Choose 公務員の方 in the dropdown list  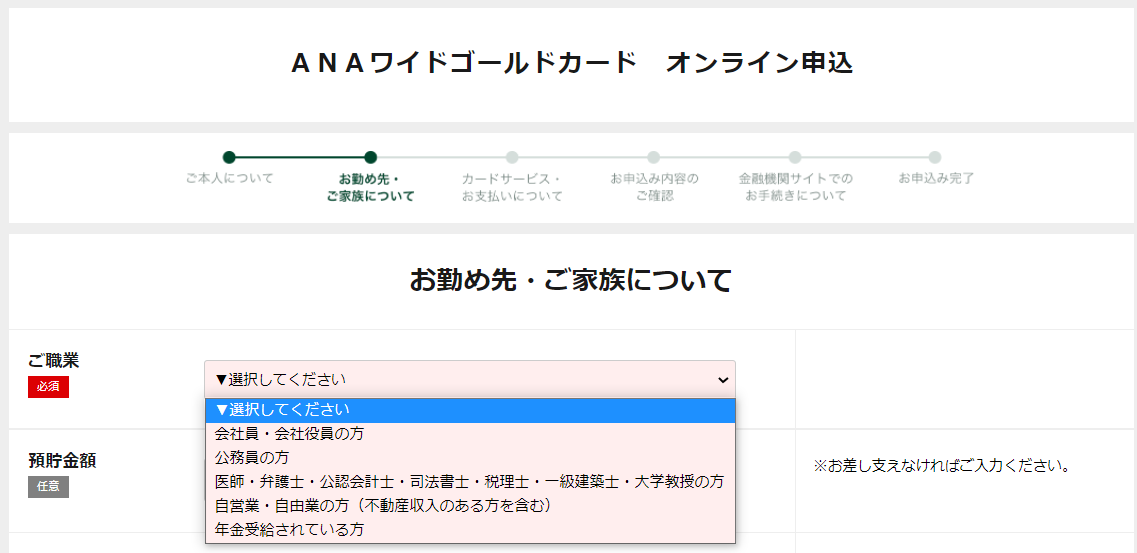point(252,457)
